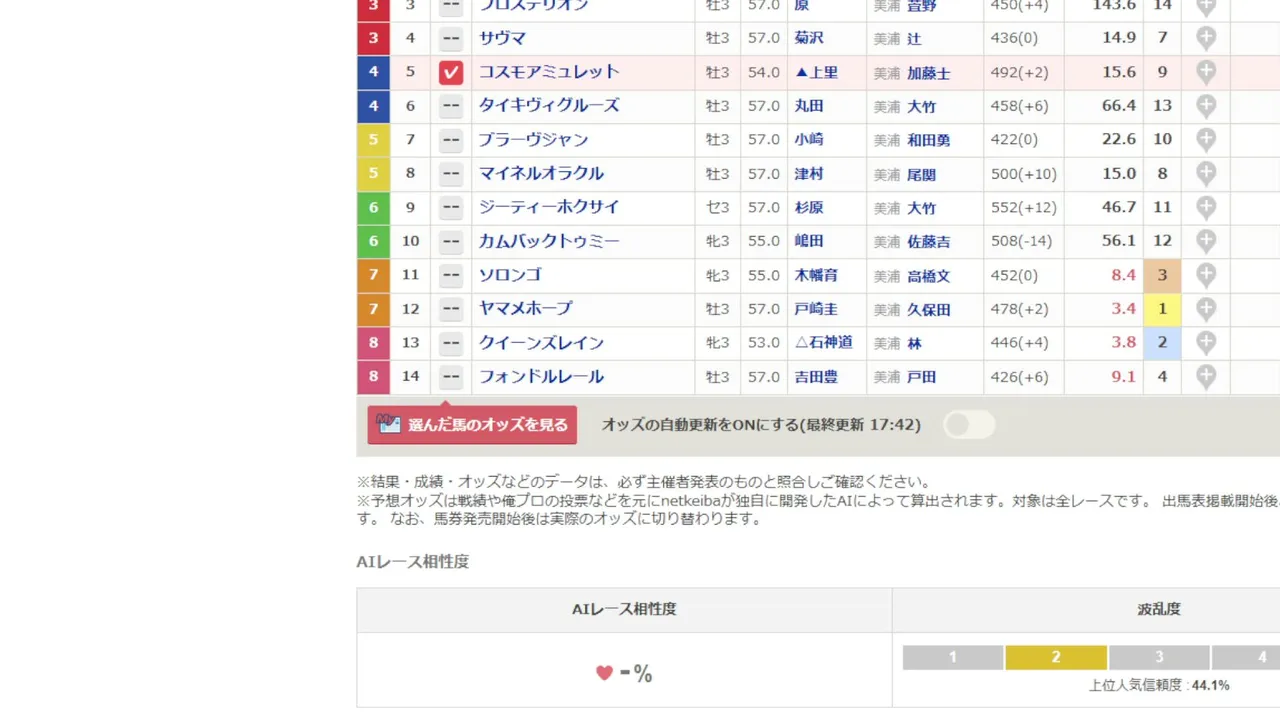Click 選んだ馬のオッズを見る button
Viewport: 1280px width, 720px height.
coord(472,425)
